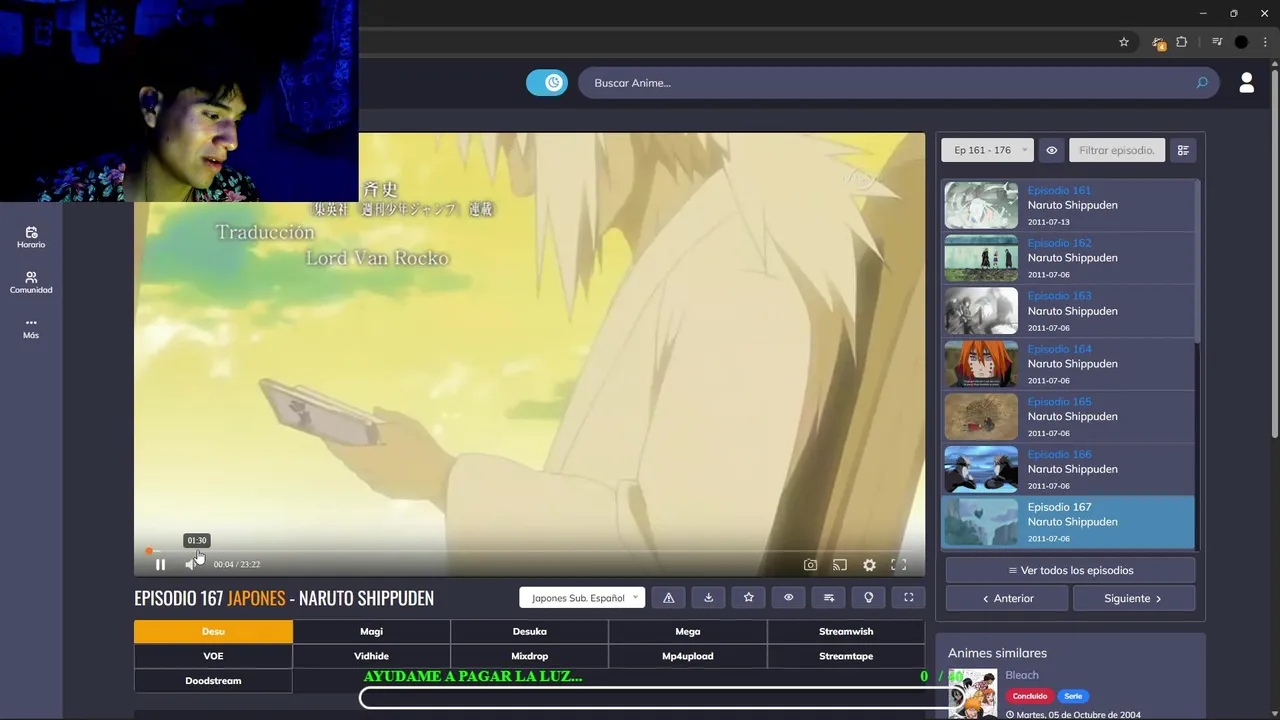Screen dimensions: 1280x720
Task: Click the Serie type badge
Action: tap(1073, 696)
